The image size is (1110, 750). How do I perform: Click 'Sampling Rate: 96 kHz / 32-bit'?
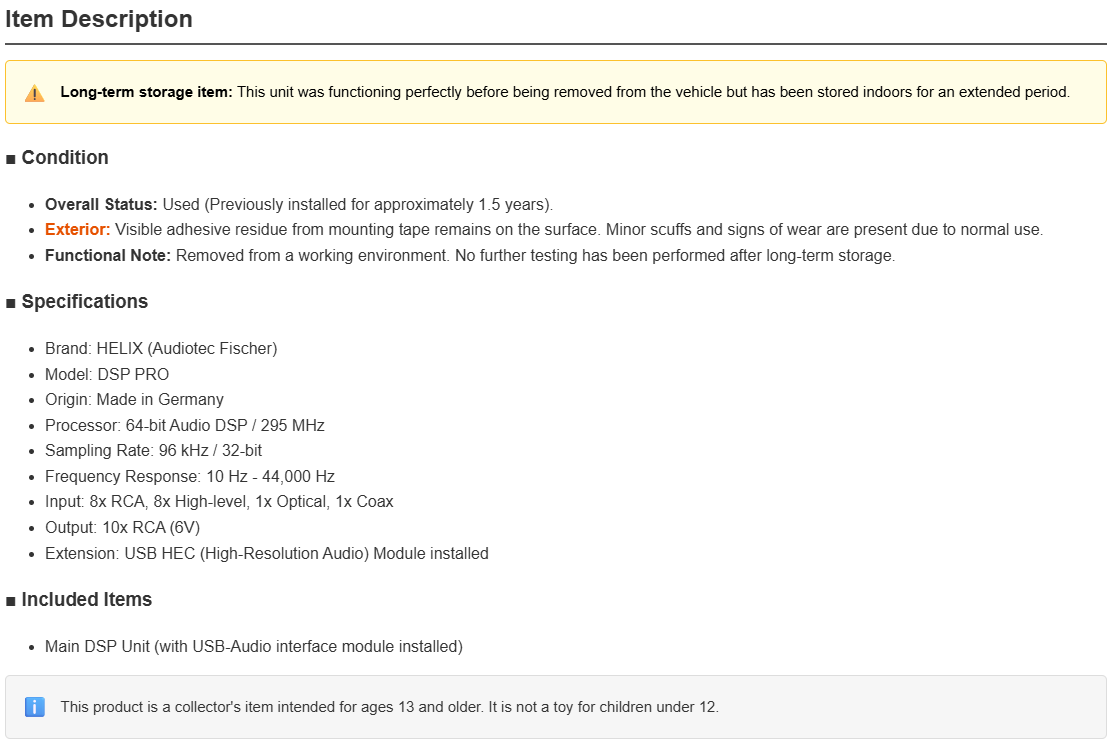pyautogui.click(x=154, y=450)
